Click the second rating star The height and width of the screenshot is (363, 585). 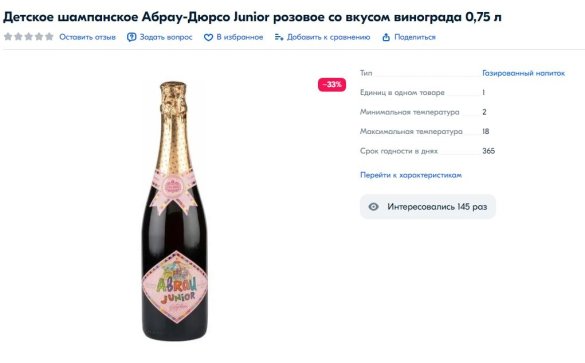[x=18, y=37]
